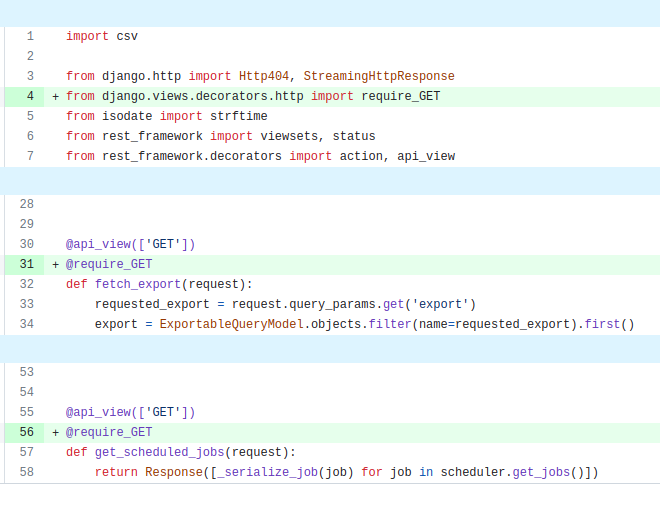Expand hidden lines above line 1
This screenshot has height=518, width=660.
pos(330,13)
